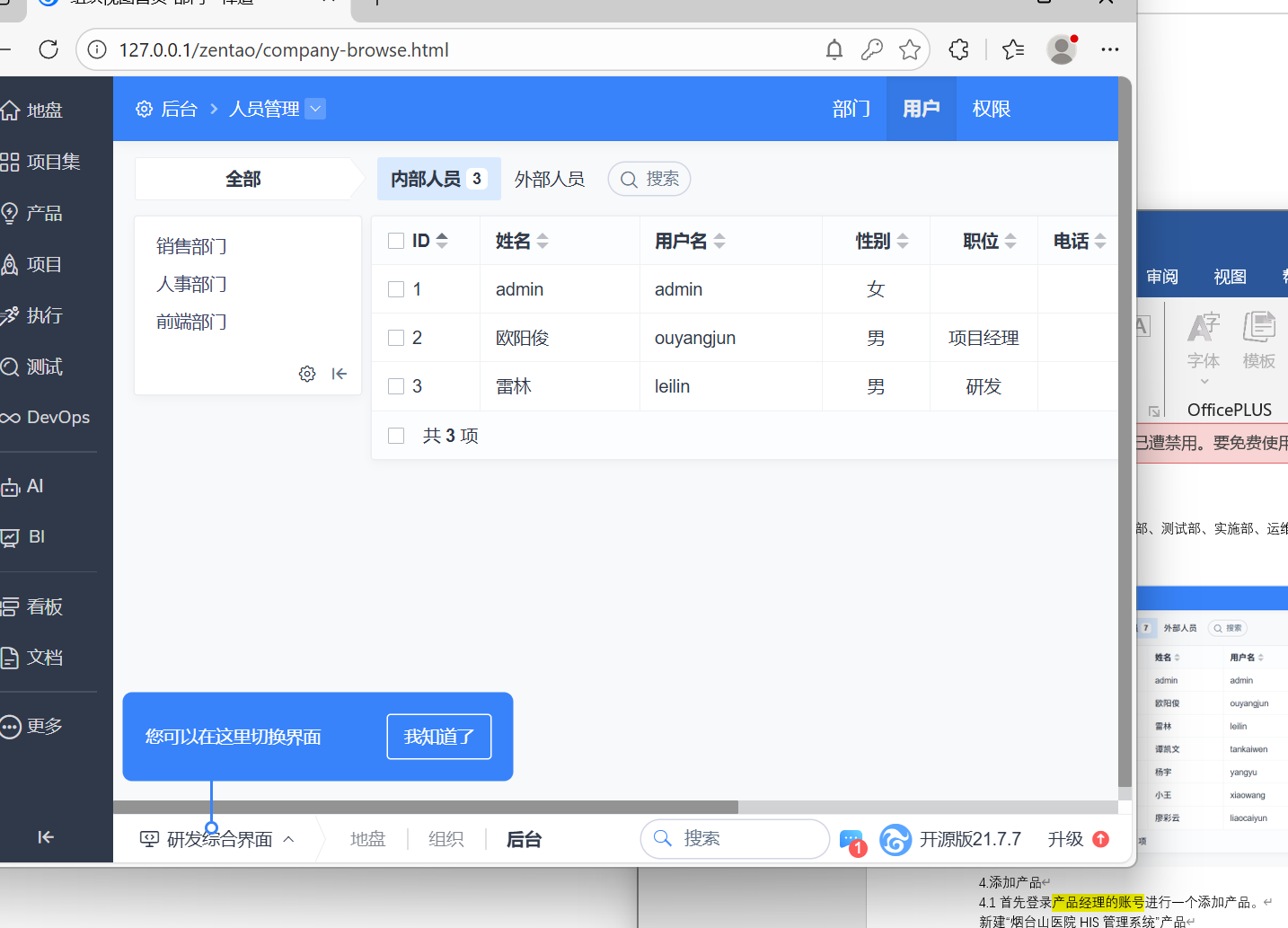Image resolution: width=1288 pixels, height=928 pixels.
Task: Open the BI section in the sidebar
Action: 36,536
